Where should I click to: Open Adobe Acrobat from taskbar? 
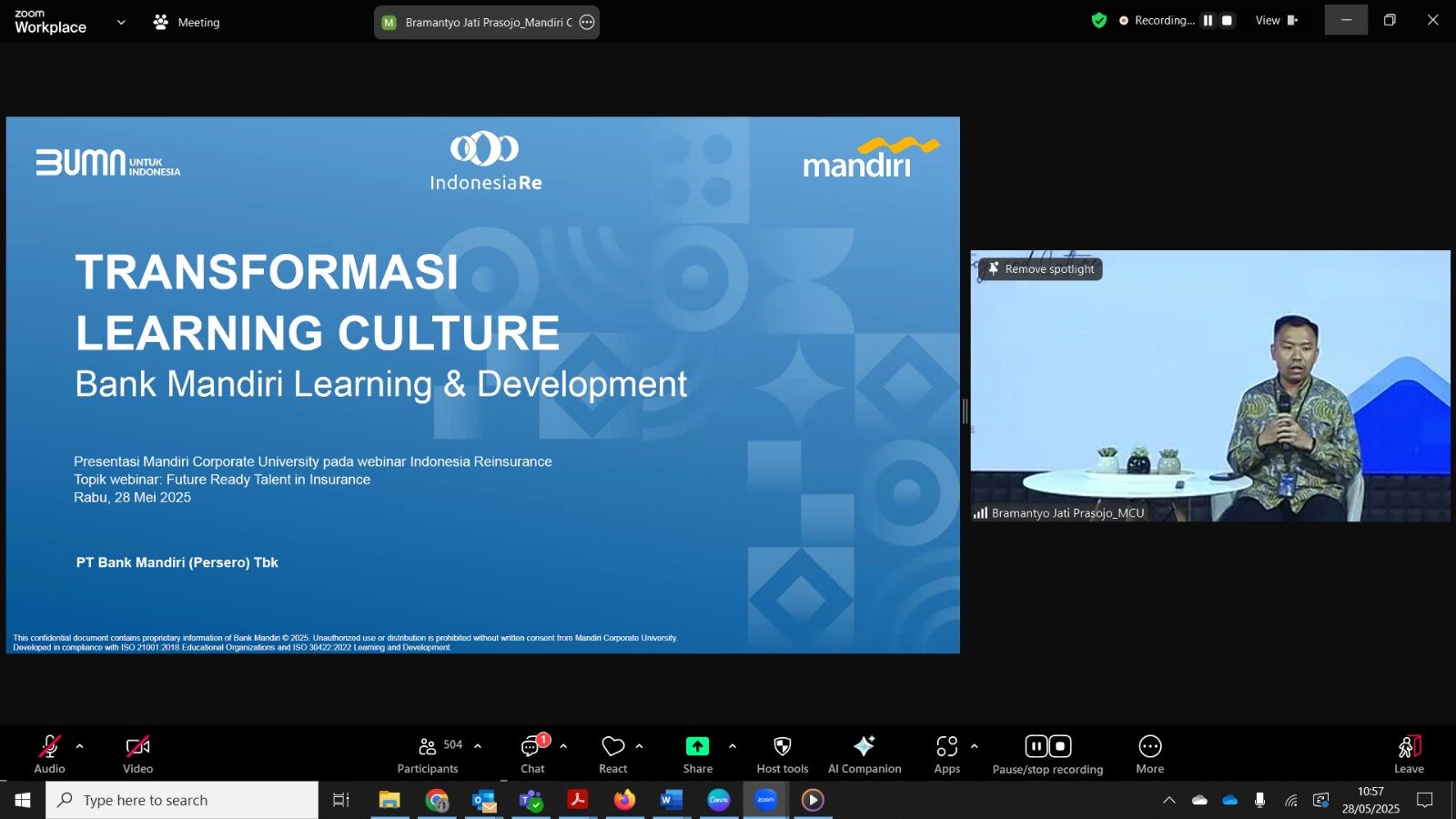coord(578,800)
